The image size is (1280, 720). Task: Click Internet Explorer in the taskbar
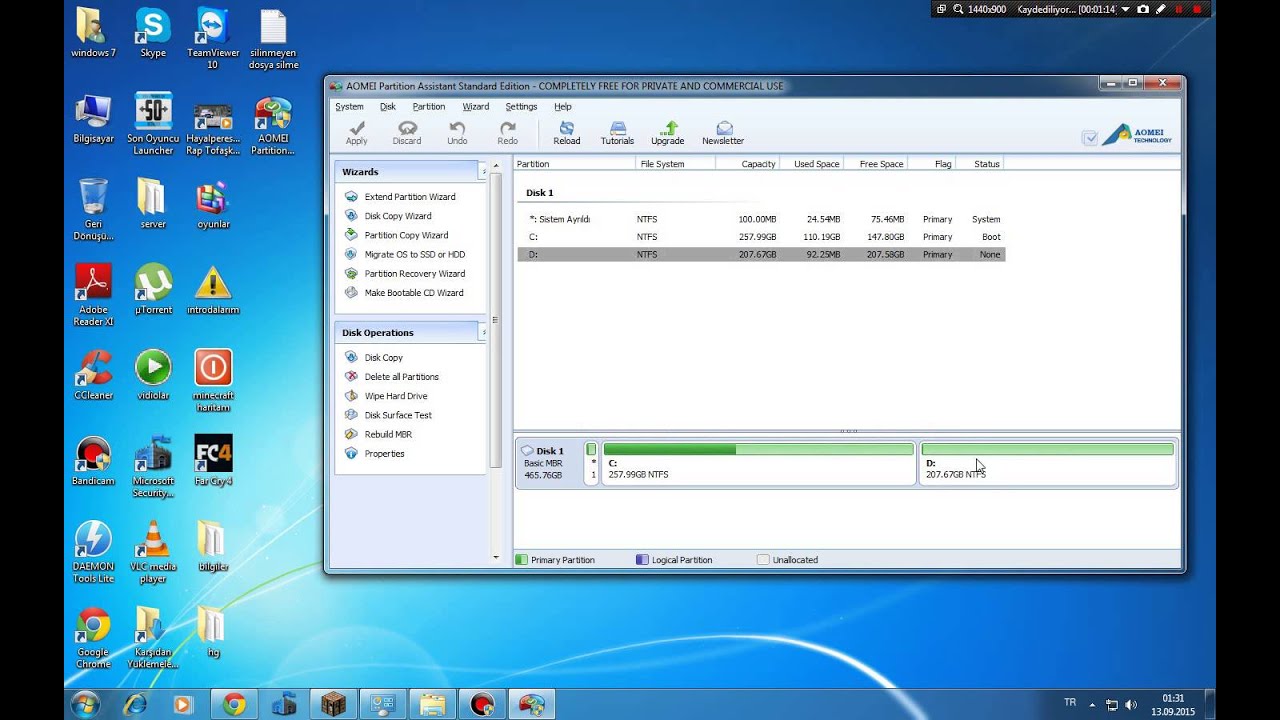point(135,704)
